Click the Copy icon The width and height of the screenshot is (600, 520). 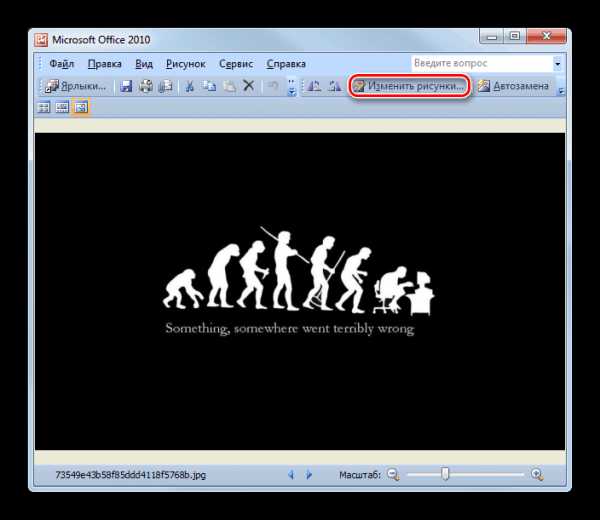pyautogui.click(x=209, y=86)
